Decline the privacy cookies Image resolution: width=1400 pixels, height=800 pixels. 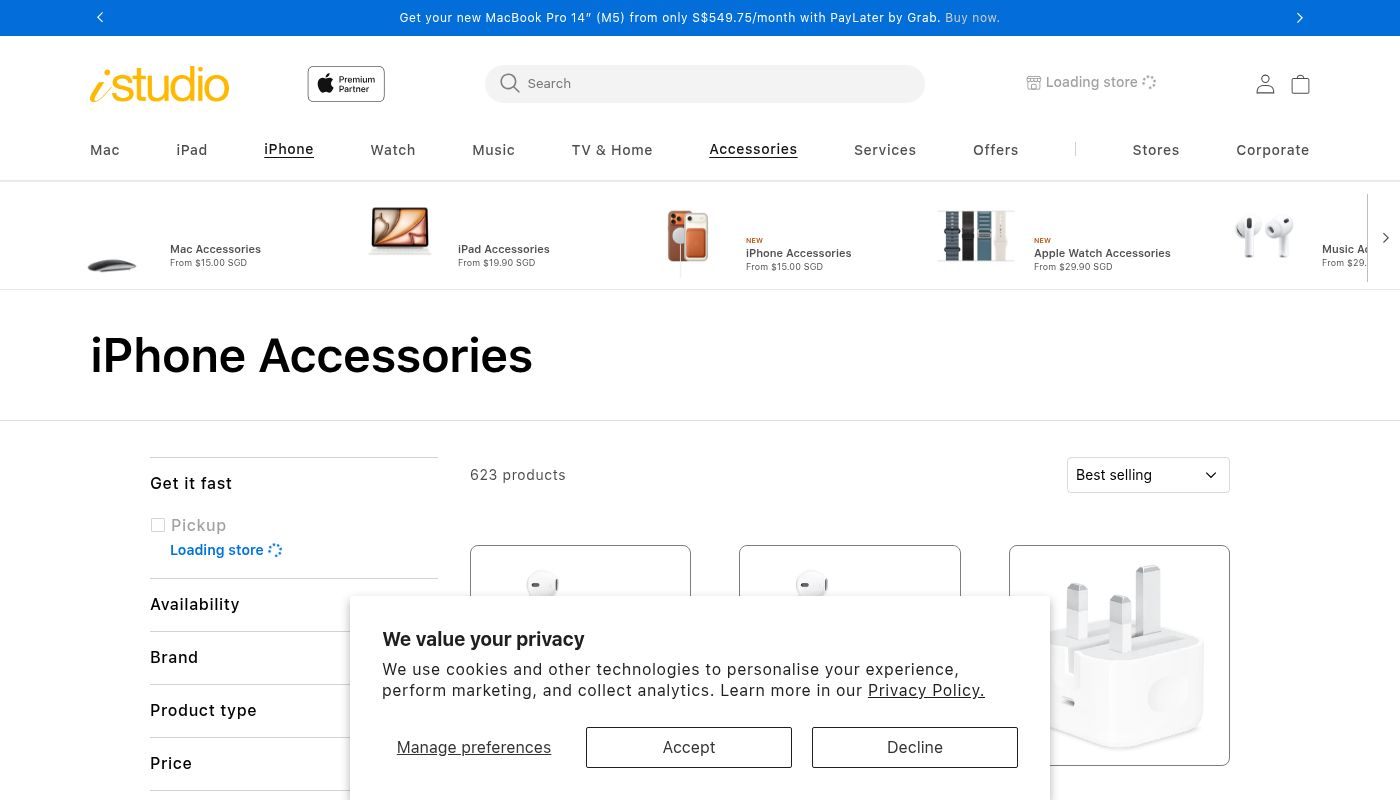pos(914,747)
